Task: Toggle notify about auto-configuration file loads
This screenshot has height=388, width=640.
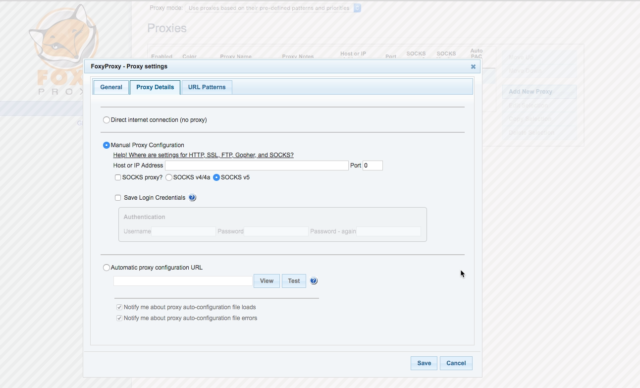Action: (119, 307)
